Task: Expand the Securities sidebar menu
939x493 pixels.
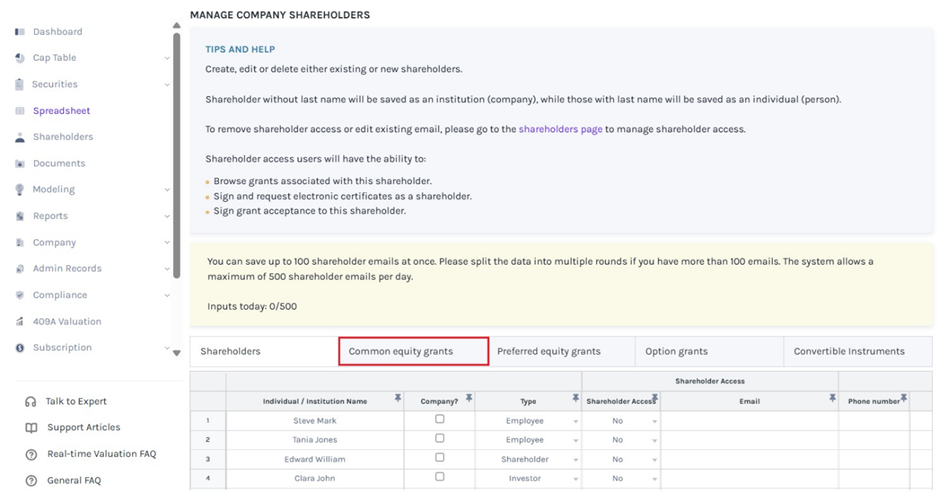Action: pyautogui.click(x=166, y=85)
